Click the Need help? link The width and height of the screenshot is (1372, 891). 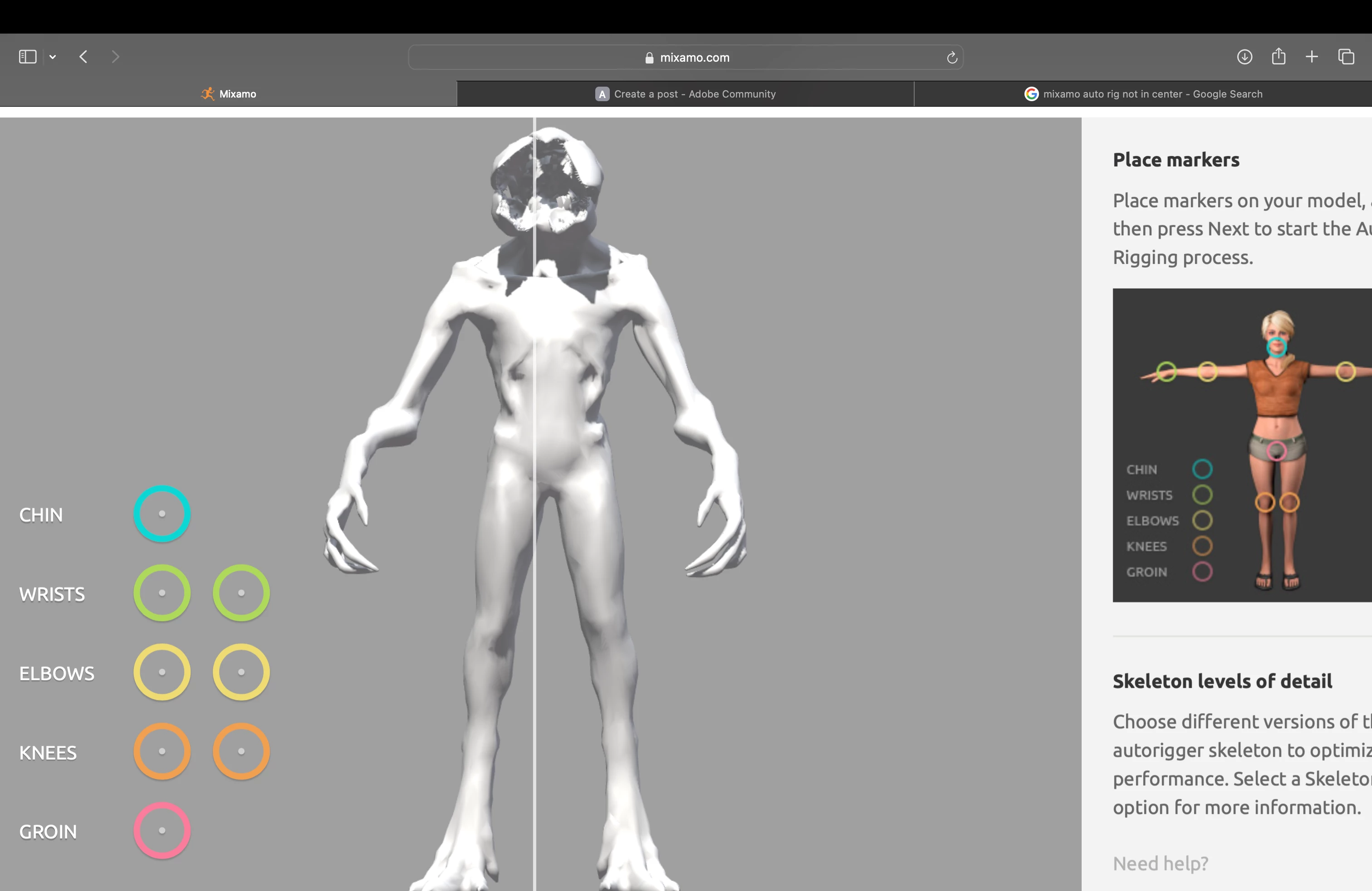click(x=1160, y=863)
